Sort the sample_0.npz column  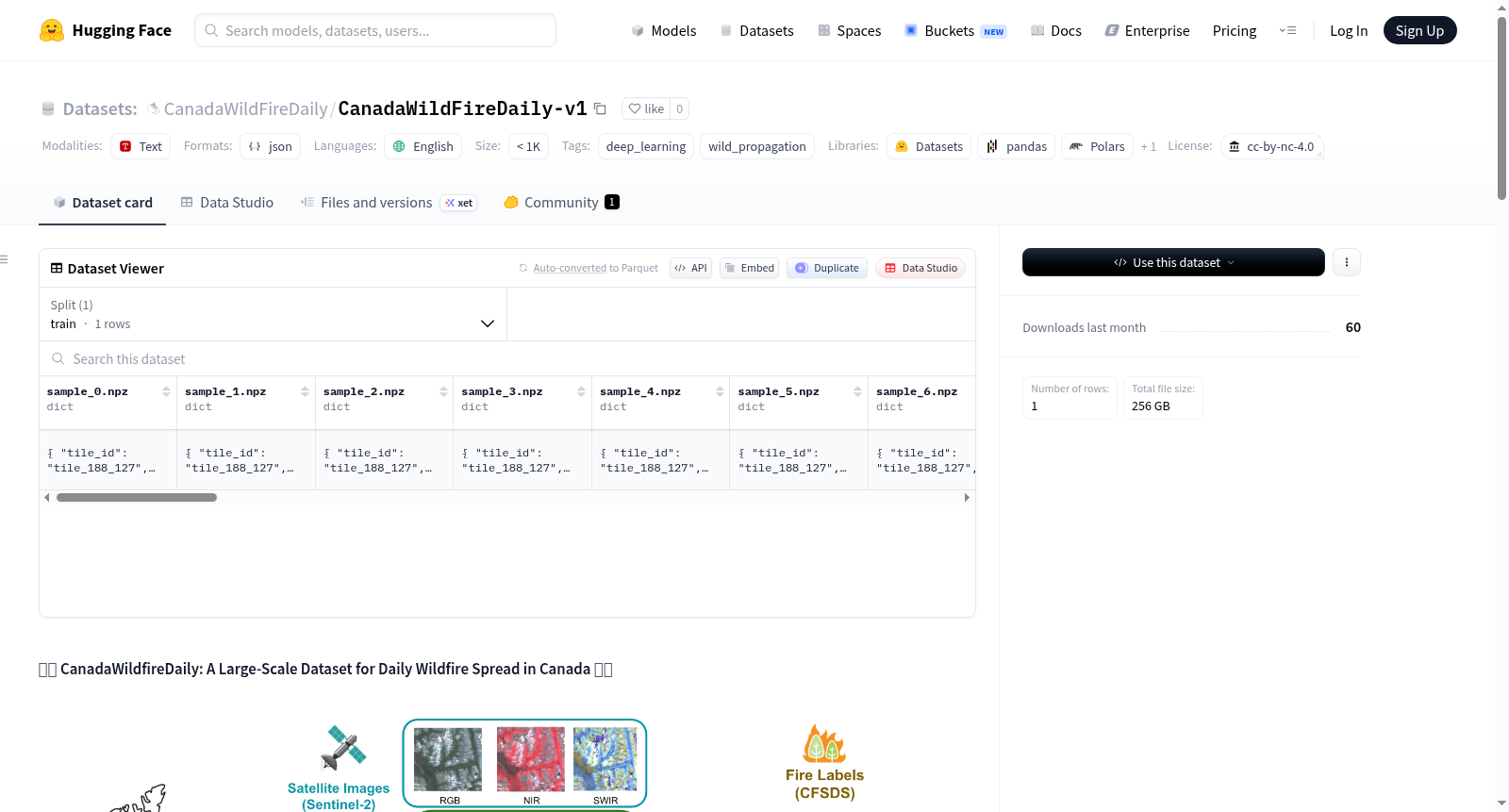(x=166, y=391)
